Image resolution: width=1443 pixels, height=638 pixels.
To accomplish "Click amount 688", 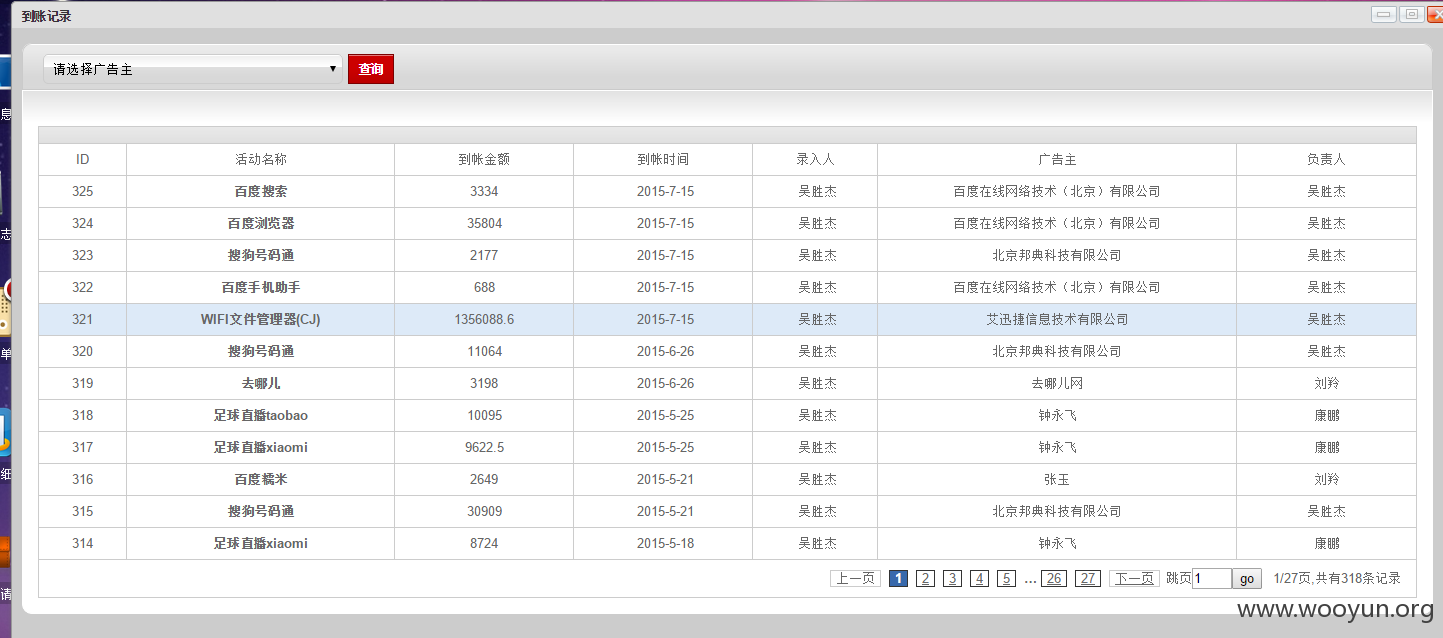I will tap(484, 287).
